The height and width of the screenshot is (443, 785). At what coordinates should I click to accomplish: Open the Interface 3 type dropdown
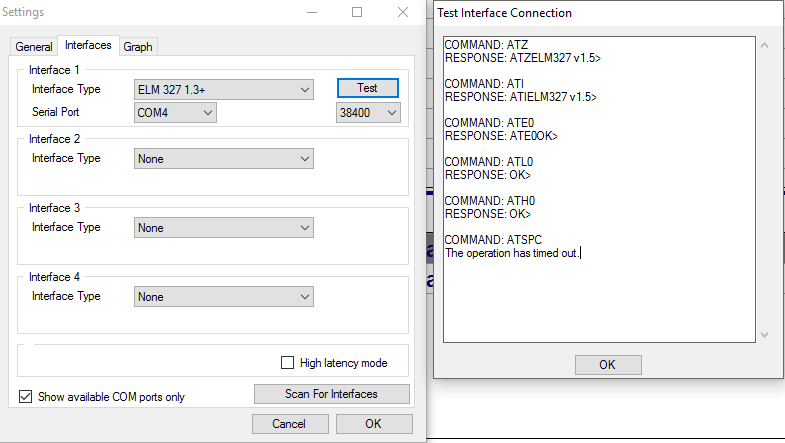click(224, 228)
